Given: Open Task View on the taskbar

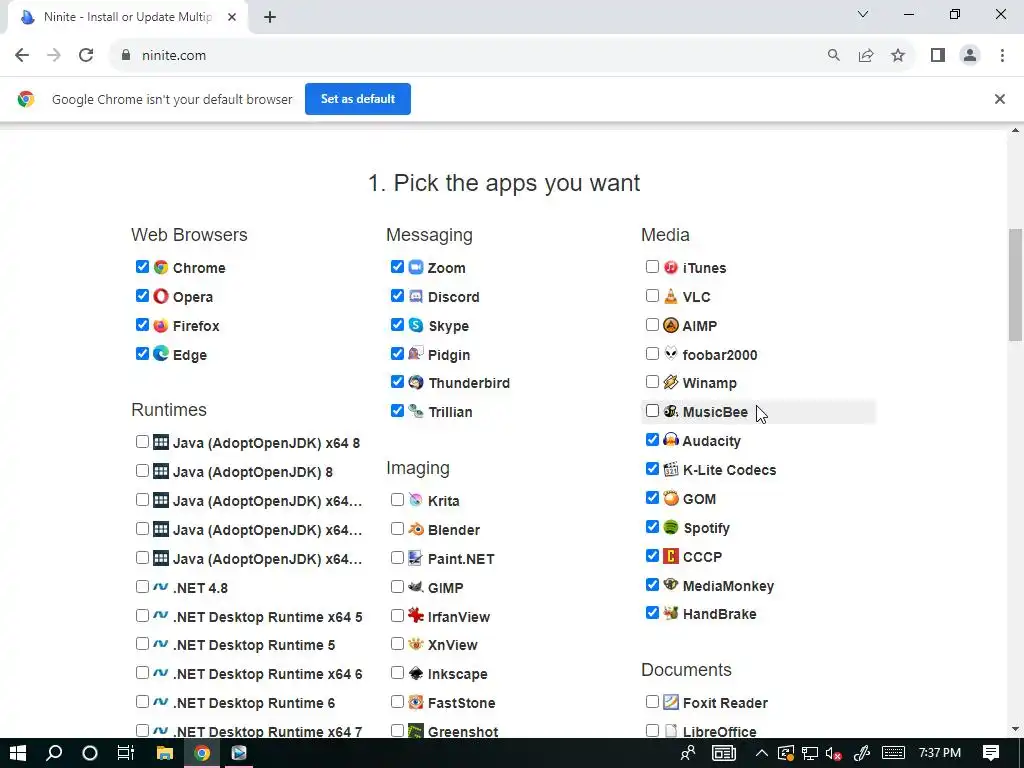Looking at the screenshot, I should click(x=125, y=753).
